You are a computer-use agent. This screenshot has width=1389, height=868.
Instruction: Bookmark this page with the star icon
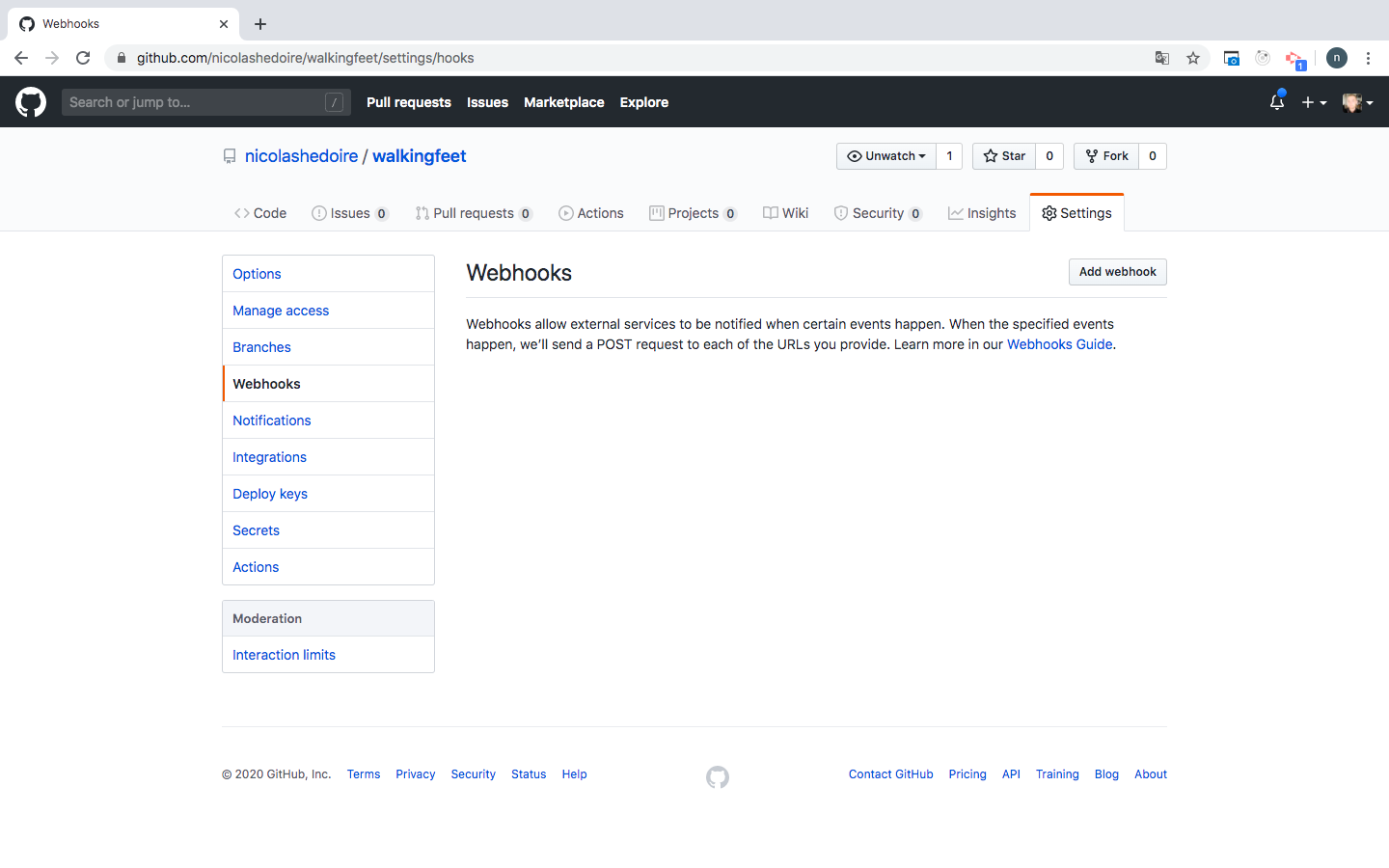(1193, 58)
